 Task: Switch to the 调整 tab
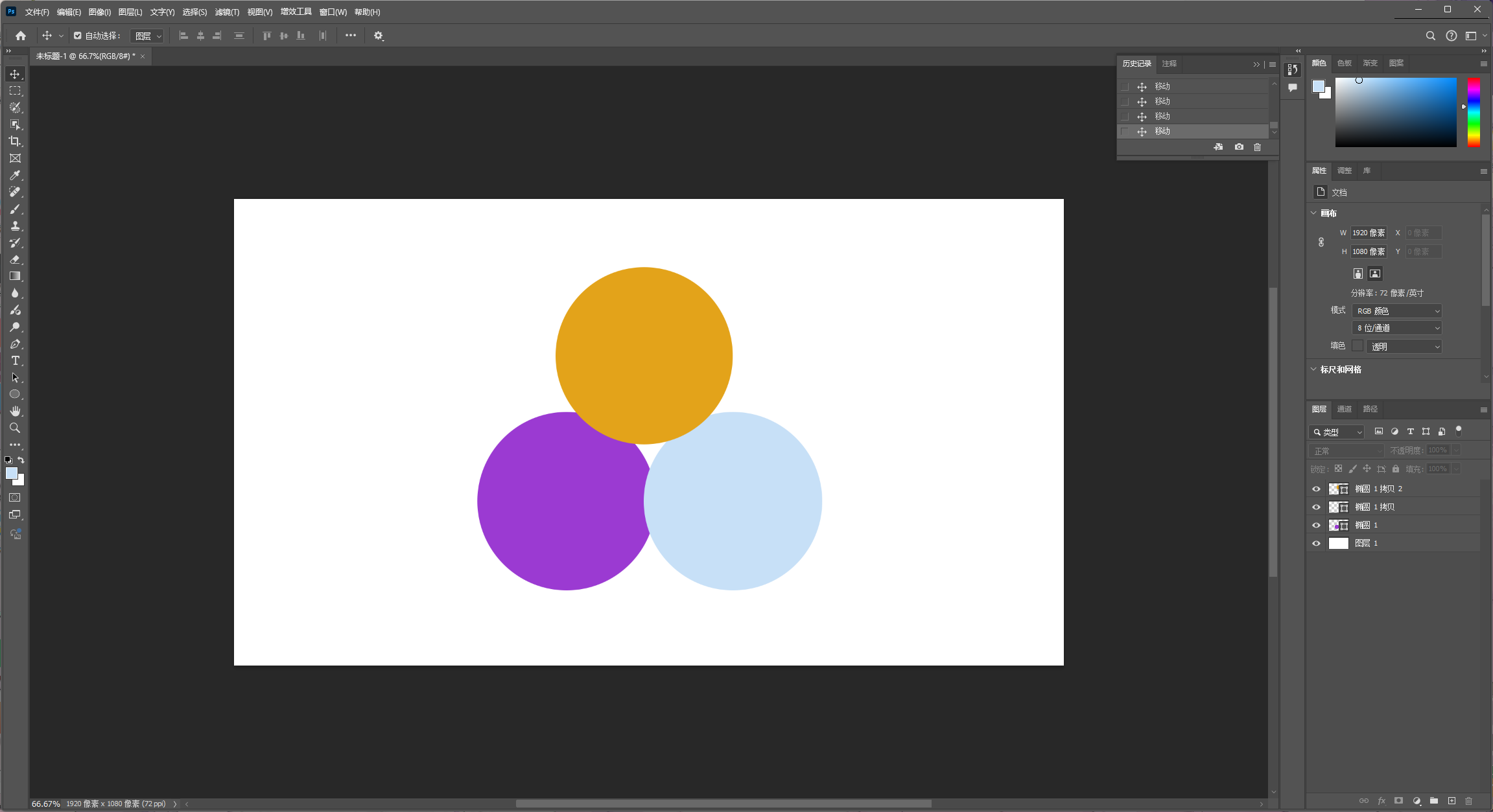coord(1345,170)
